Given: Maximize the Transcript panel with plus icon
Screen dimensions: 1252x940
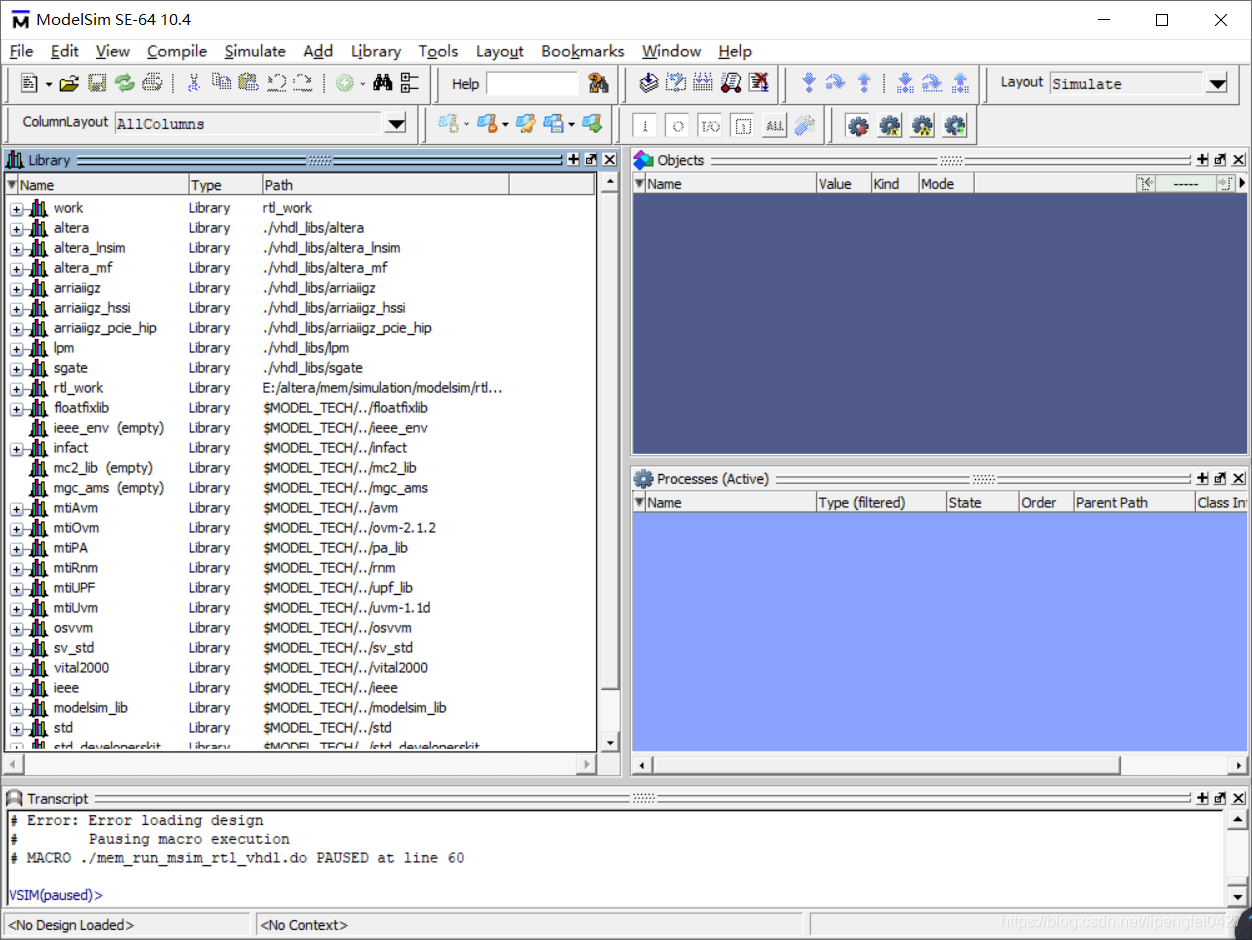Looking at the screenshot, I should coord(1203,799).
